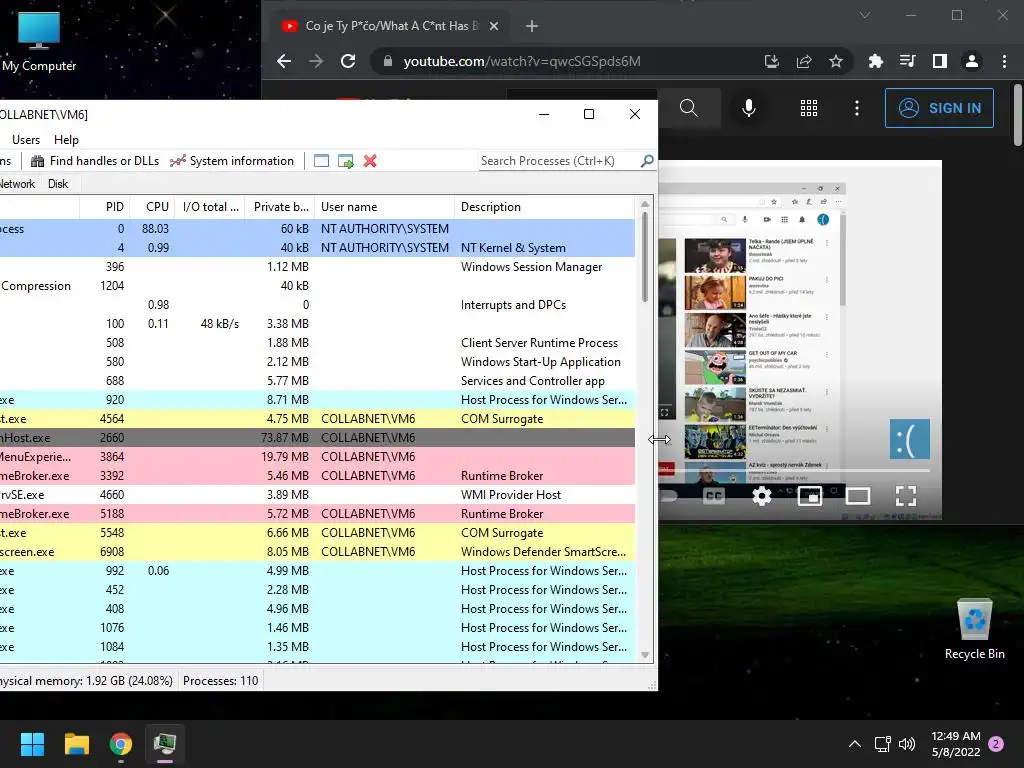Sort by PID column header
The image size is (1024, 768).
(104, 207)
